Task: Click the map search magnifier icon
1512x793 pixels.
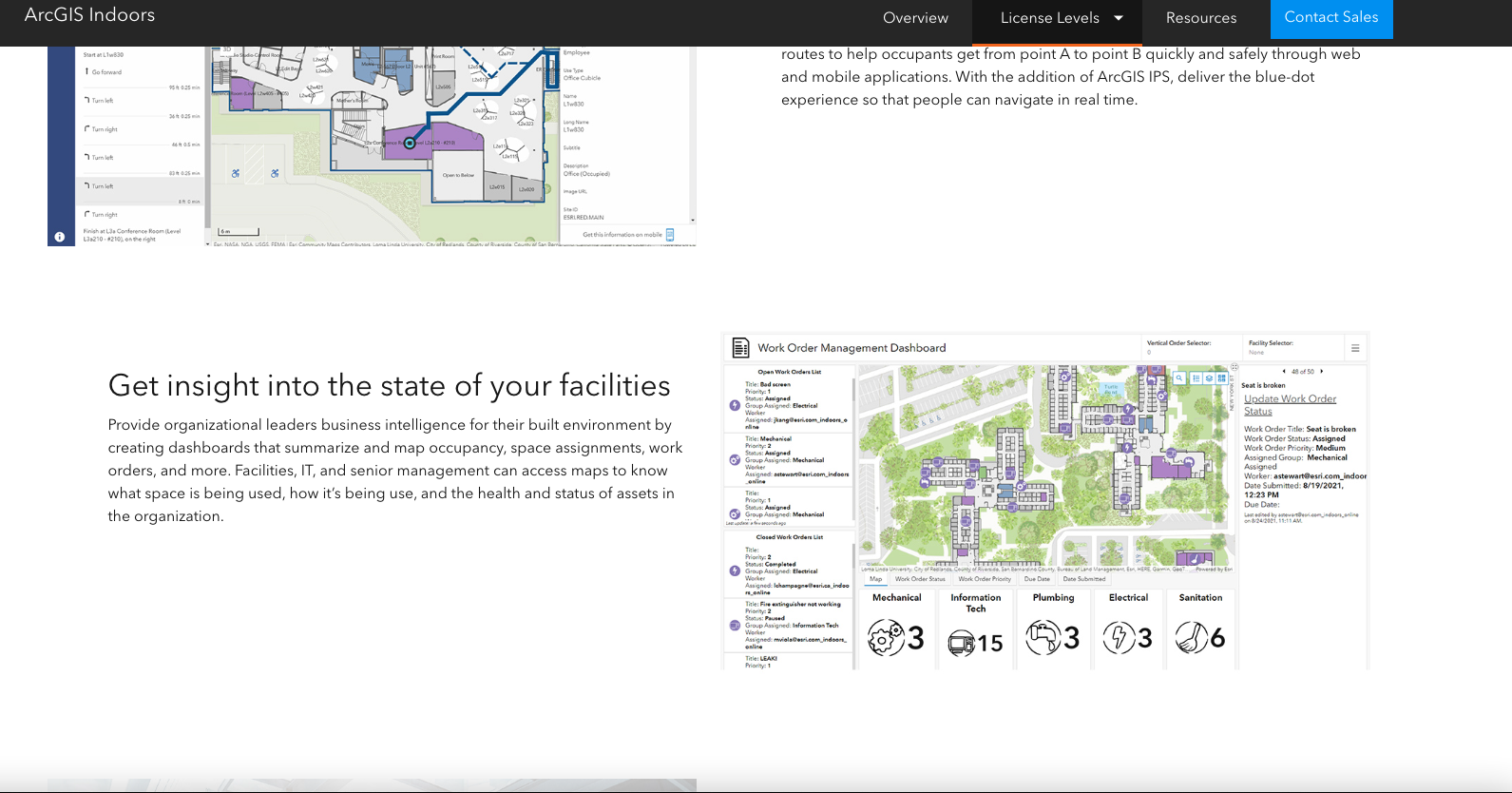Action: pyautogui.click(x=1179, y=378)
